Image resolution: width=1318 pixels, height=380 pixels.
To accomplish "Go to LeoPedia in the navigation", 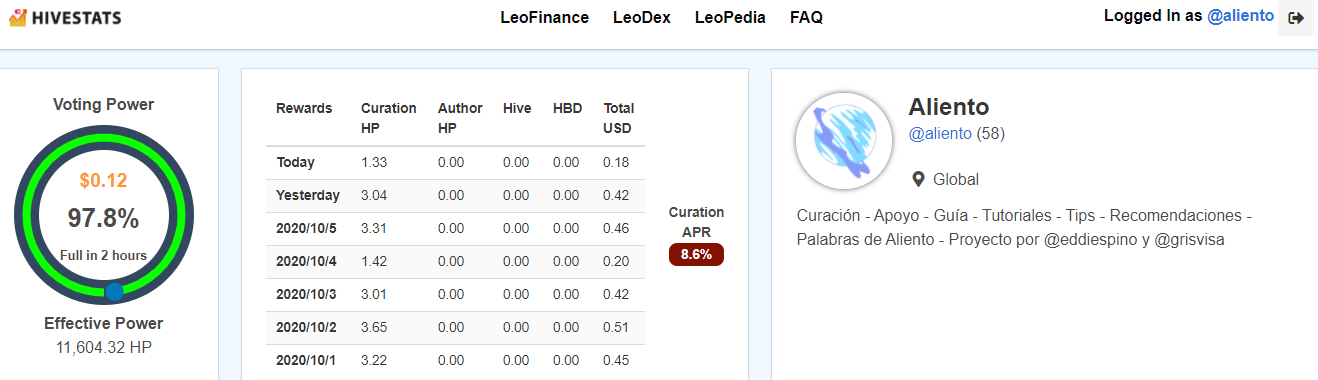I will pos(730,18).
